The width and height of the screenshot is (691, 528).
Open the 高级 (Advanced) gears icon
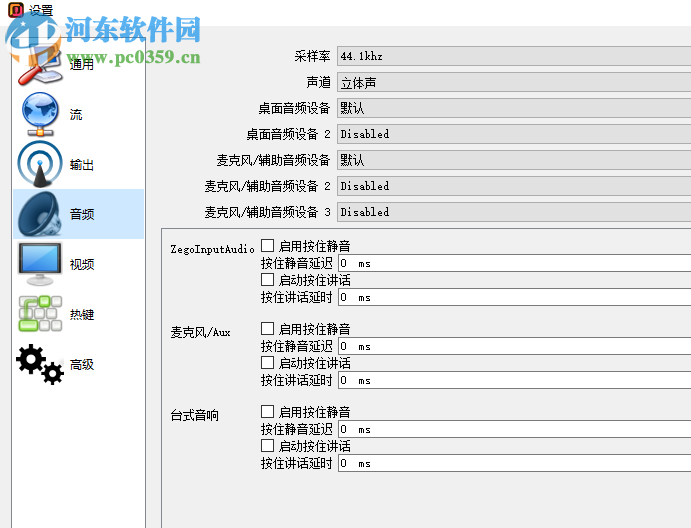pos(40,364)
